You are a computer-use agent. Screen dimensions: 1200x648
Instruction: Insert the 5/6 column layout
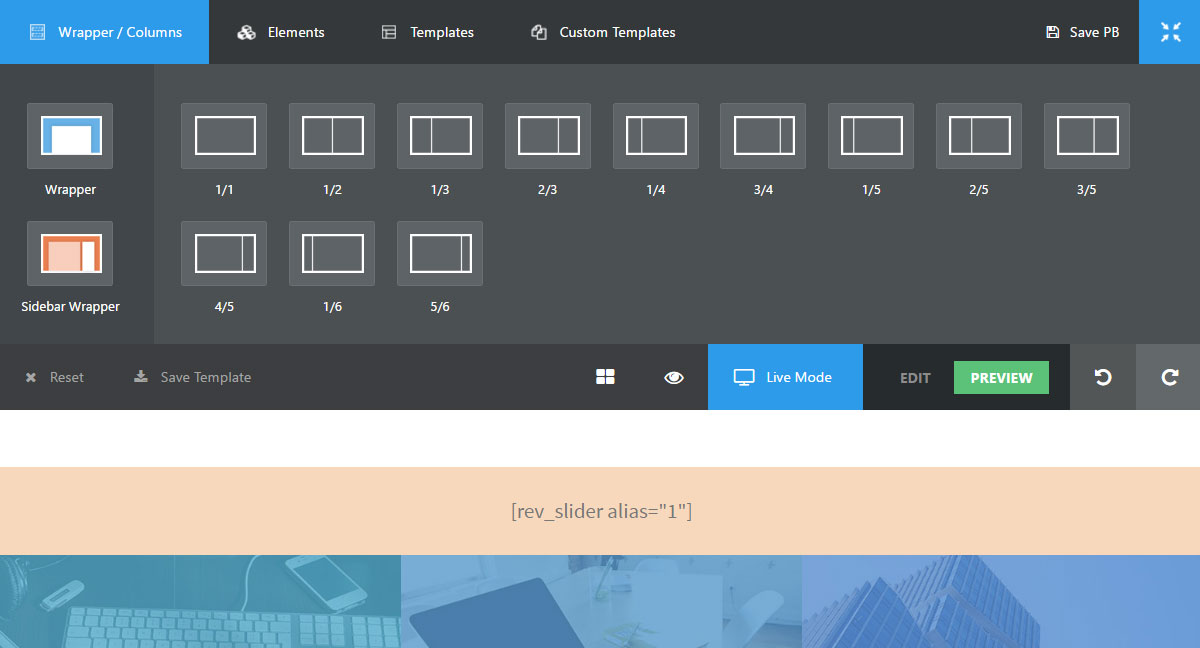440,254
